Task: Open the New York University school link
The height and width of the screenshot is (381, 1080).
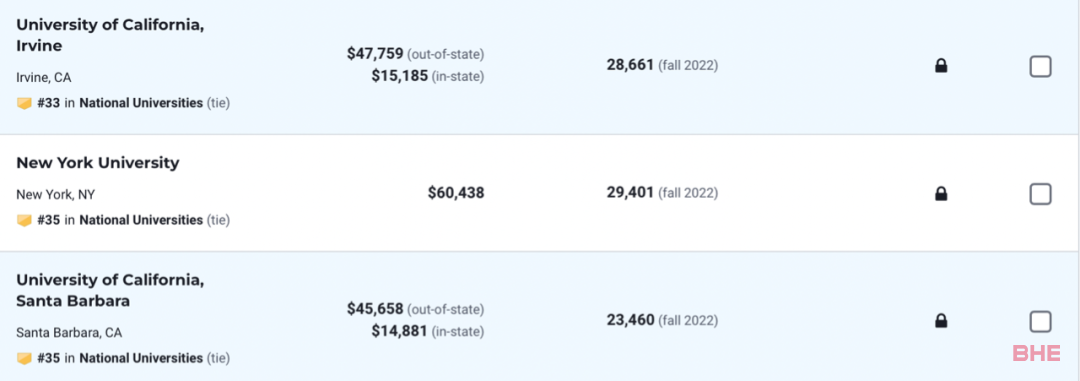Action: click(x=98, y=163)
